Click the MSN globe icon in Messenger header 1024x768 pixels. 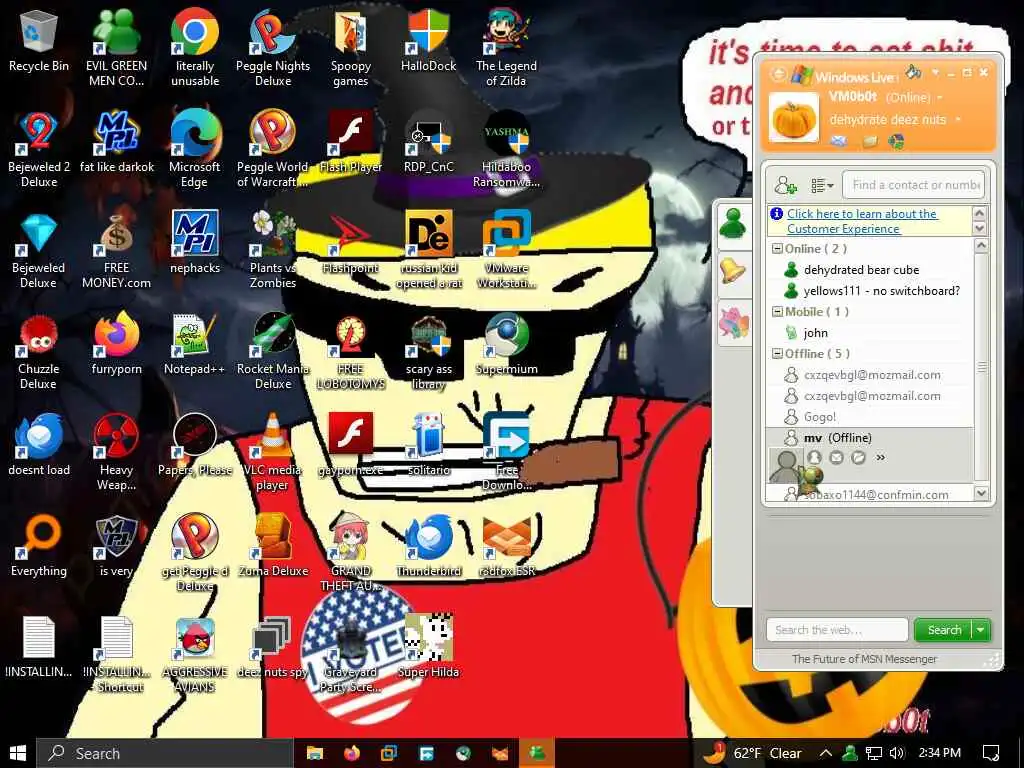pos(897,140)
